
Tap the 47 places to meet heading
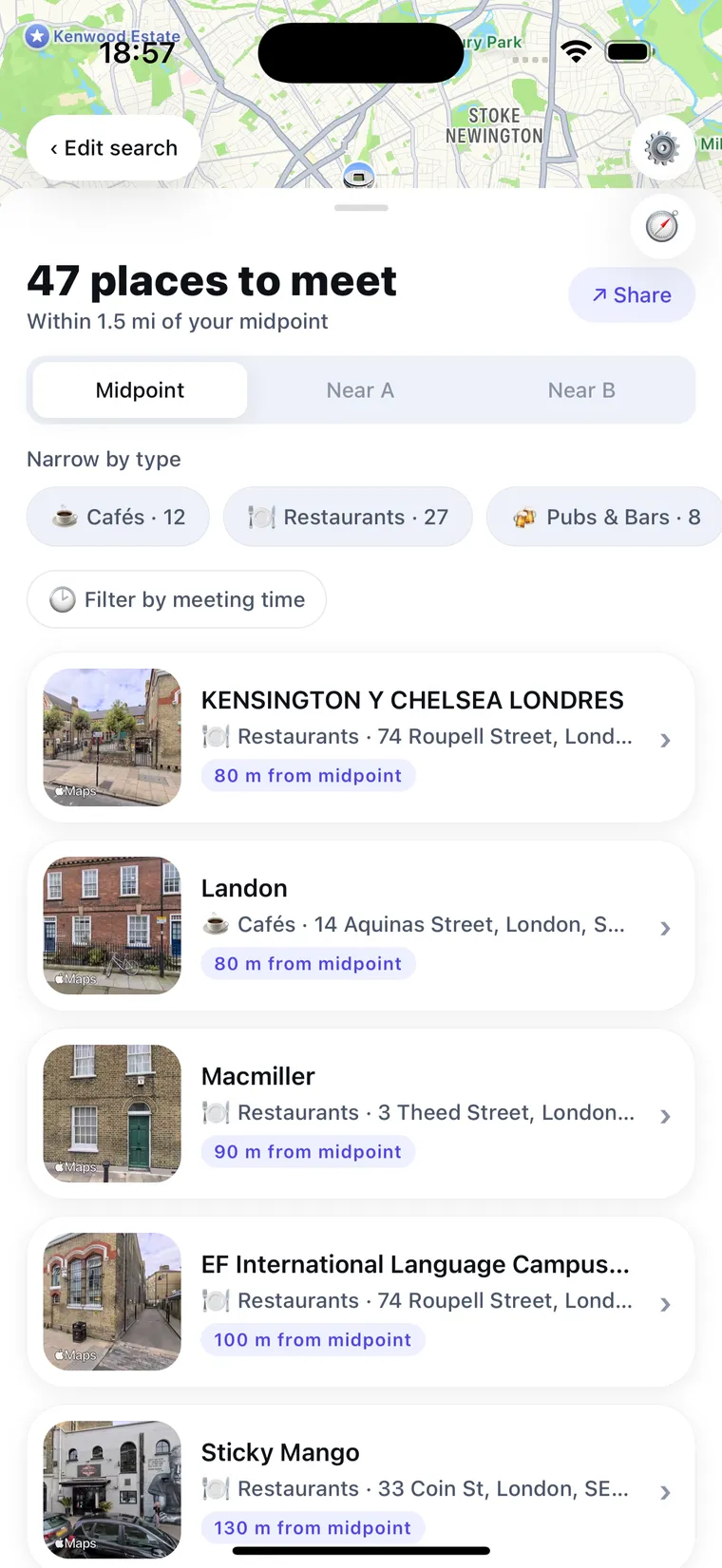pyautogui.click(x=212, y=280)
